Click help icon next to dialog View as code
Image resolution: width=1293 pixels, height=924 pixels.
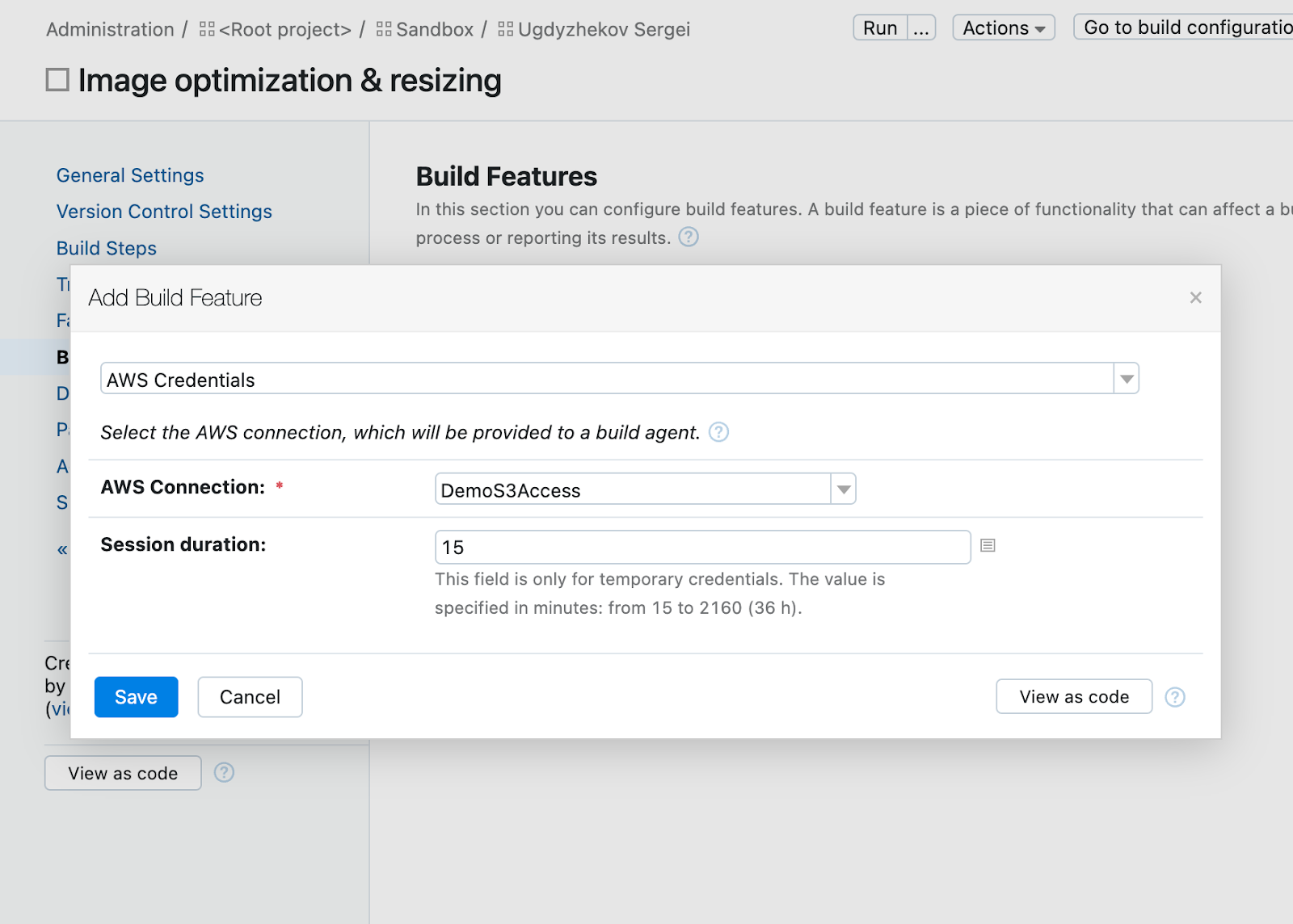click(x=1174, y=697)
